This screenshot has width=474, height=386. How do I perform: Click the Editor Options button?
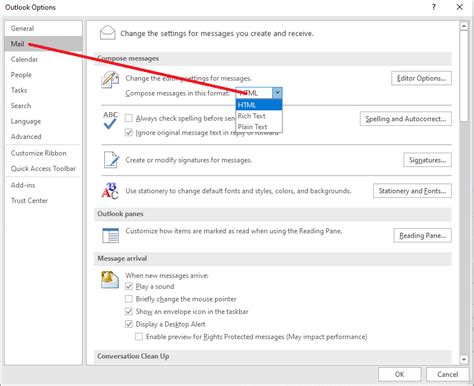[421, 78]
